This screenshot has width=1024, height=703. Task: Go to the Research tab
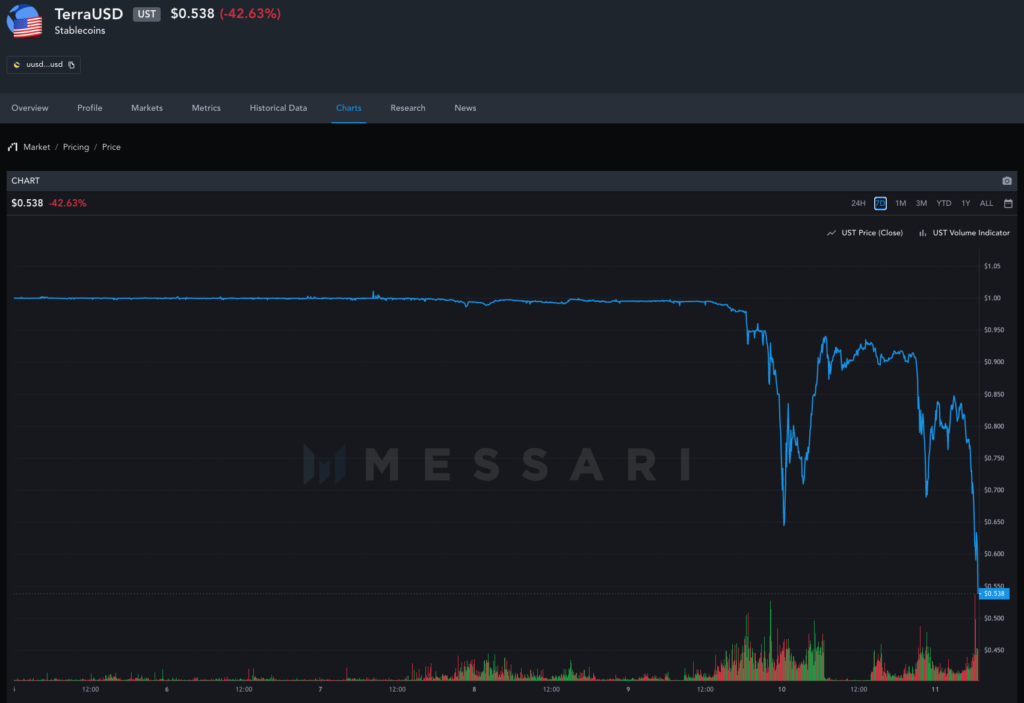pyautogui.click(x=408, y=108)
